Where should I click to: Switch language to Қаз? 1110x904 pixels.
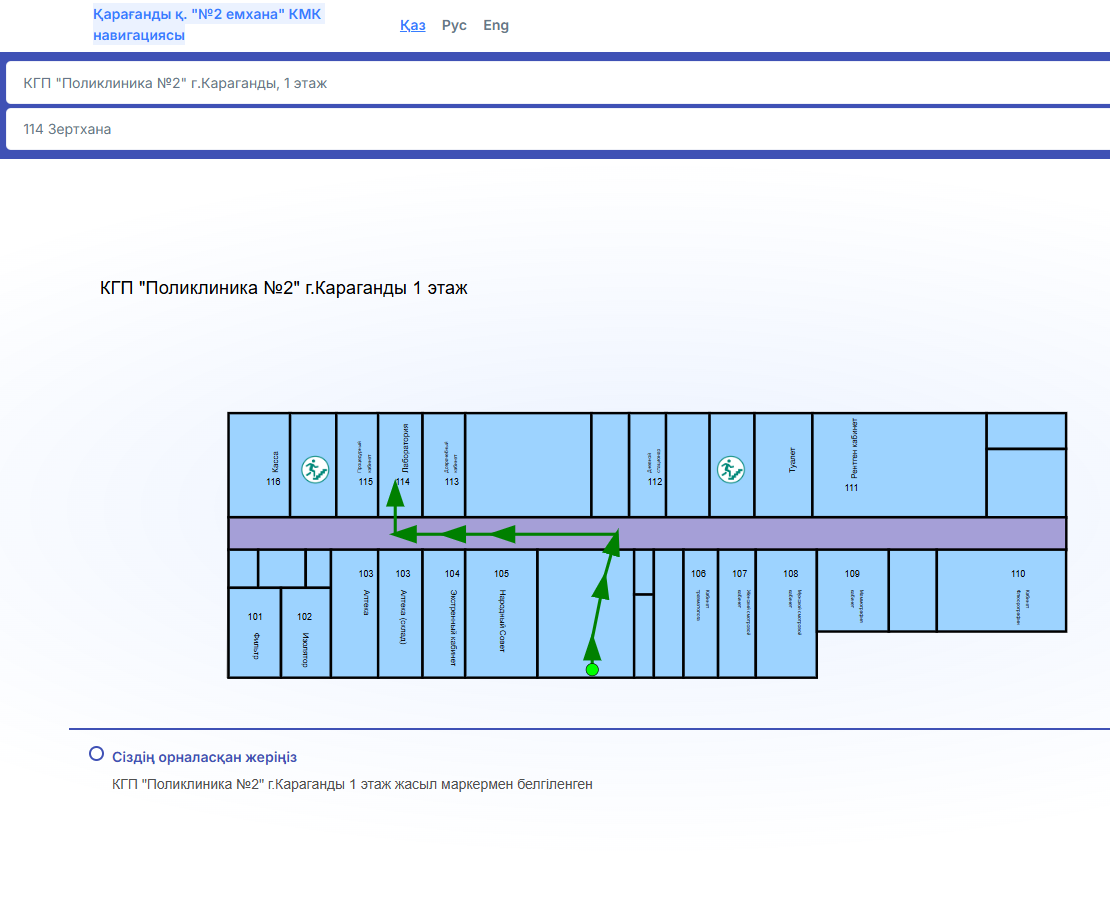[413, 25]
